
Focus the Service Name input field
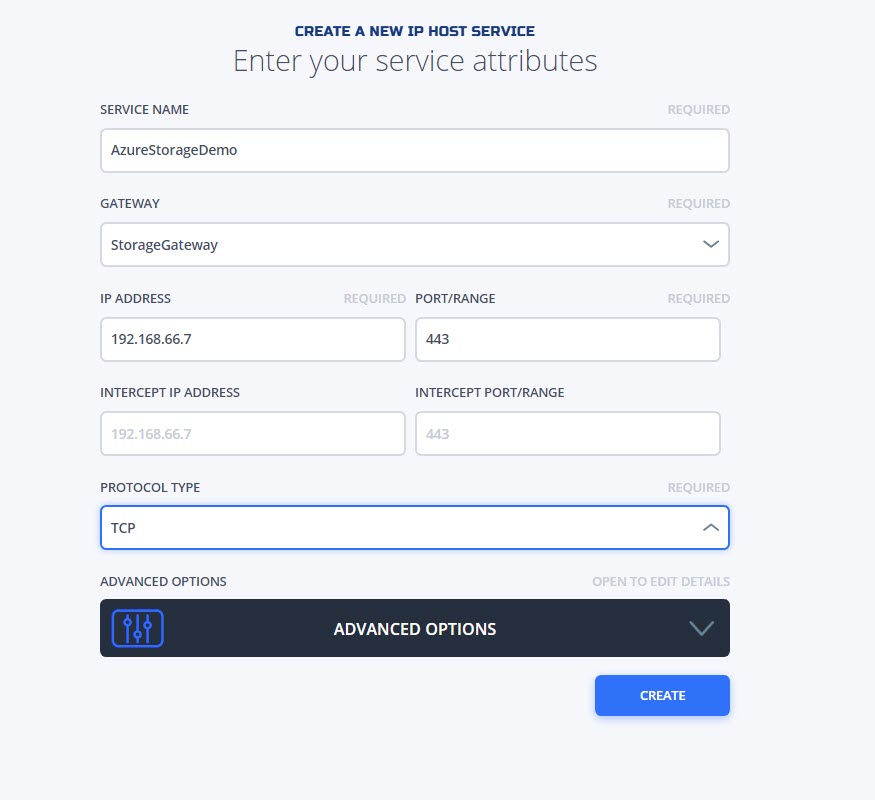(x=415, y=150)
